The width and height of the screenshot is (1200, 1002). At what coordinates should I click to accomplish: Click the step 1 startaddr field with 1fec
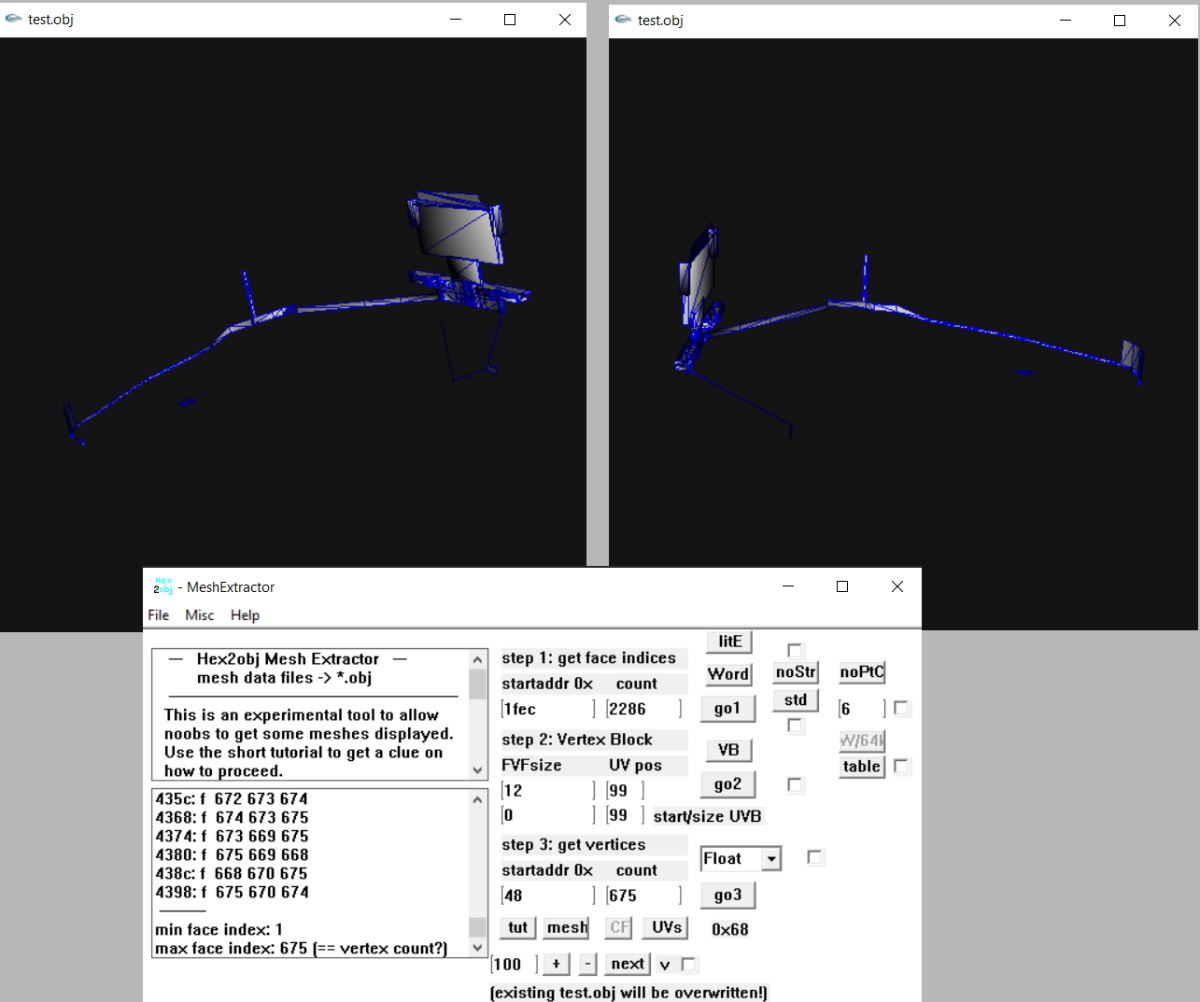(547, 709)
